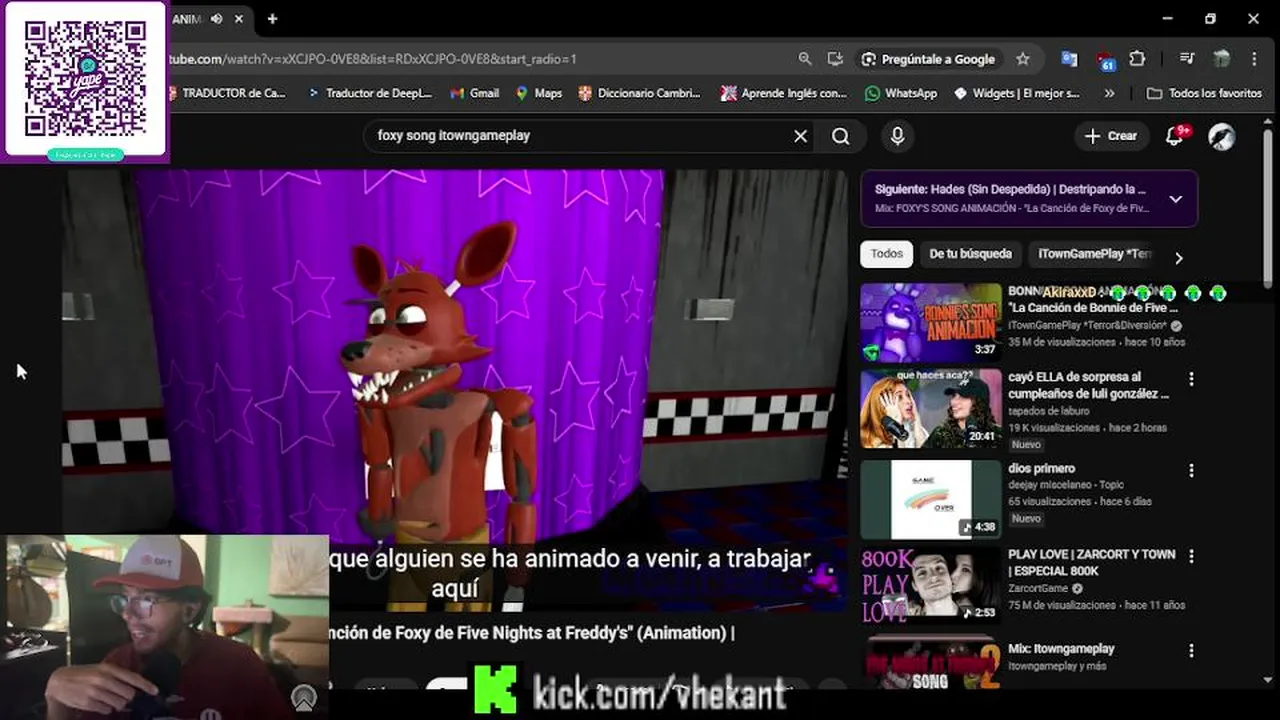The width and height of the screenshot is (1280, 720).
Task: Open cayó ELLA de sorpresa thumbnail
Action: pyautogui.click(x=930, y=408)
